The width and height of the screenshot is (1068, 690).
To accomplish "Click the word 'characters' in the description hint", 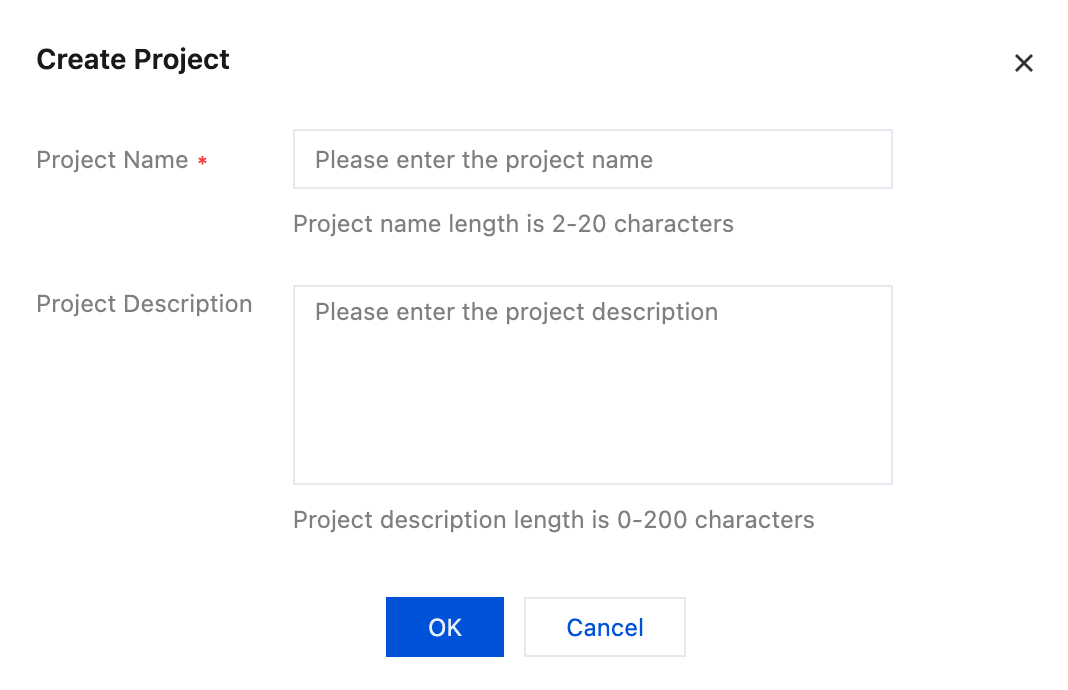I will 755,520.
